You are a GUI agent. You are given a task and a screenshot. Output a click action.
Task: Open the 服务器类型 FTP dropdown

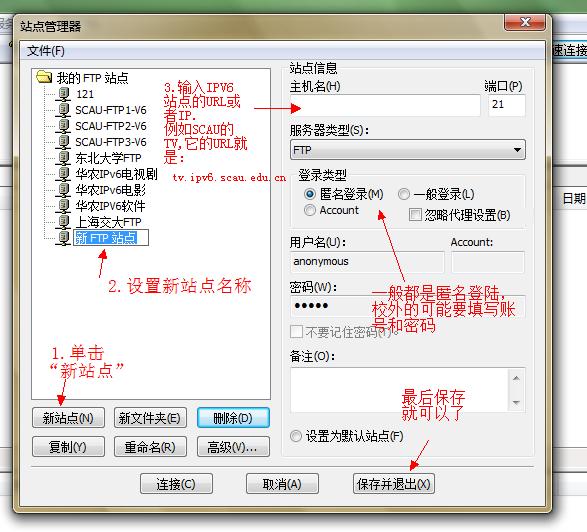click(x=408, y=150)
